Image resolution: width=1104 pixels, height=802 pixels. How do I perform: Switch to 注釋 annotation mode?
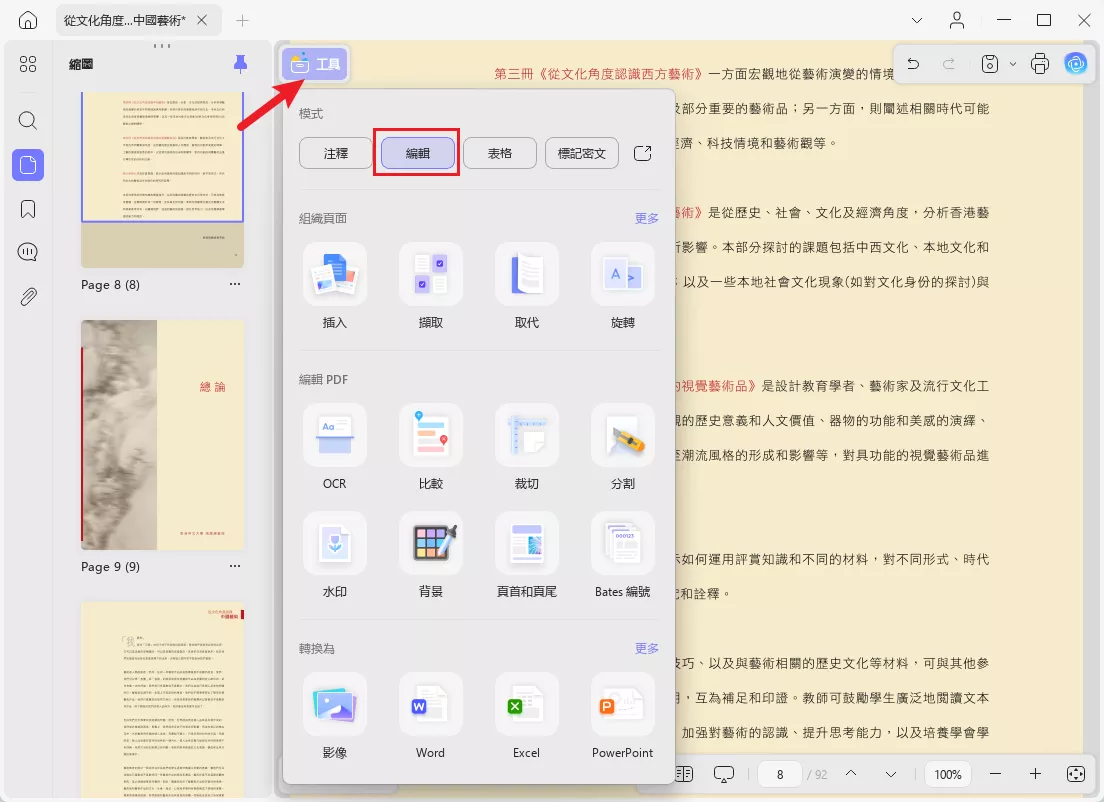coord(335,152)
